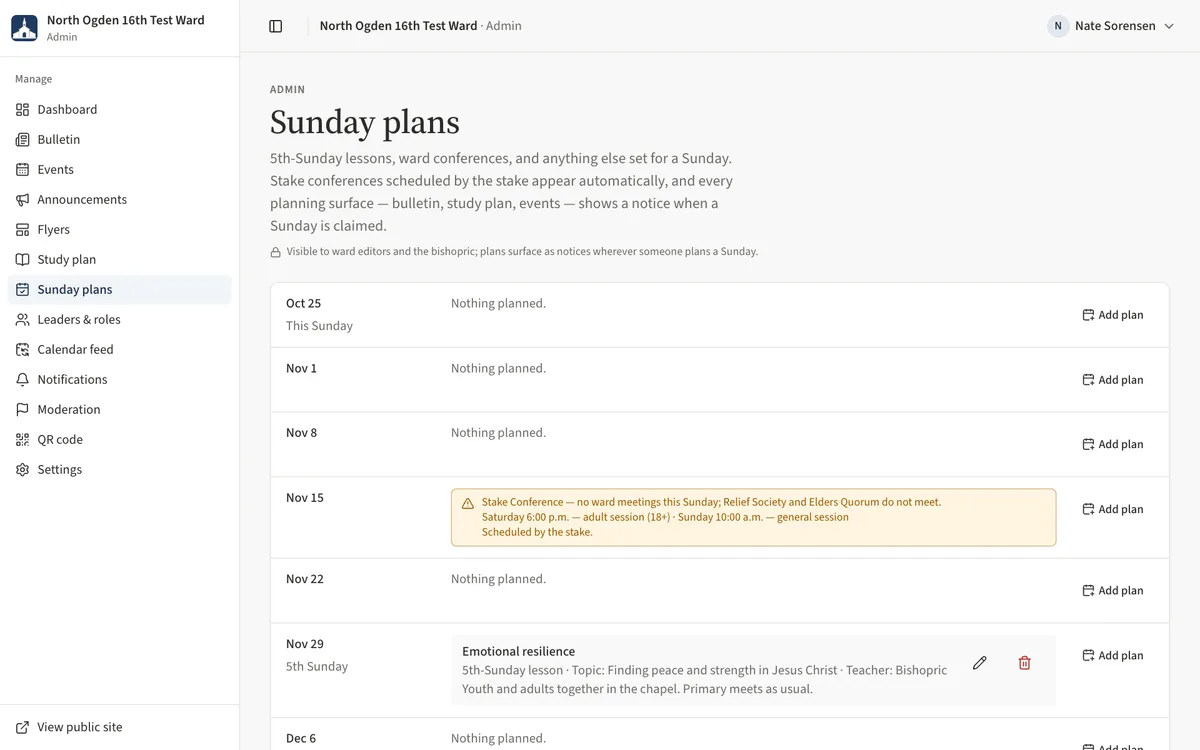Open Events from the Manage menu
Image resolution: width=1200 pixels, height=750 pixels.
(x=120, y=170)
